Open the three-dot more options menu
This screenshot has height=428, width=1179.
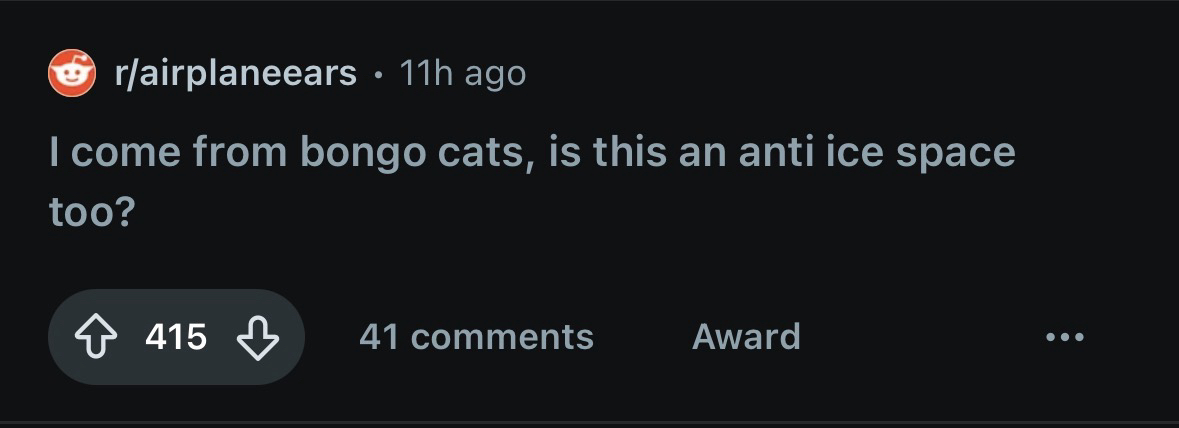[x=1065, y=337]
